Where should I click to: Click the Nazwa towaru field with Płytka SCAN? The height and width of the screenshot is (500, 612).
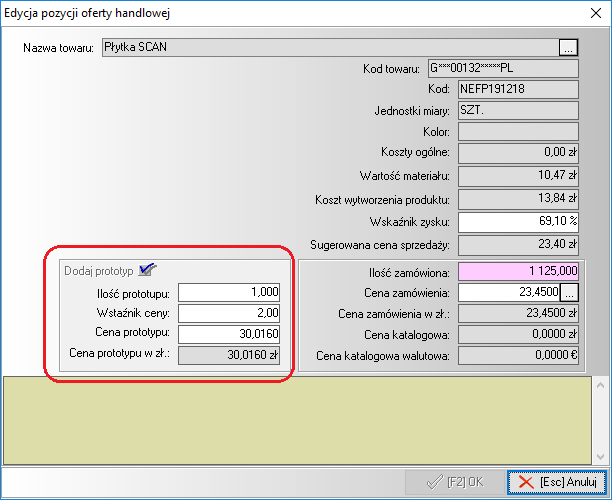click(x=328, y=47)
